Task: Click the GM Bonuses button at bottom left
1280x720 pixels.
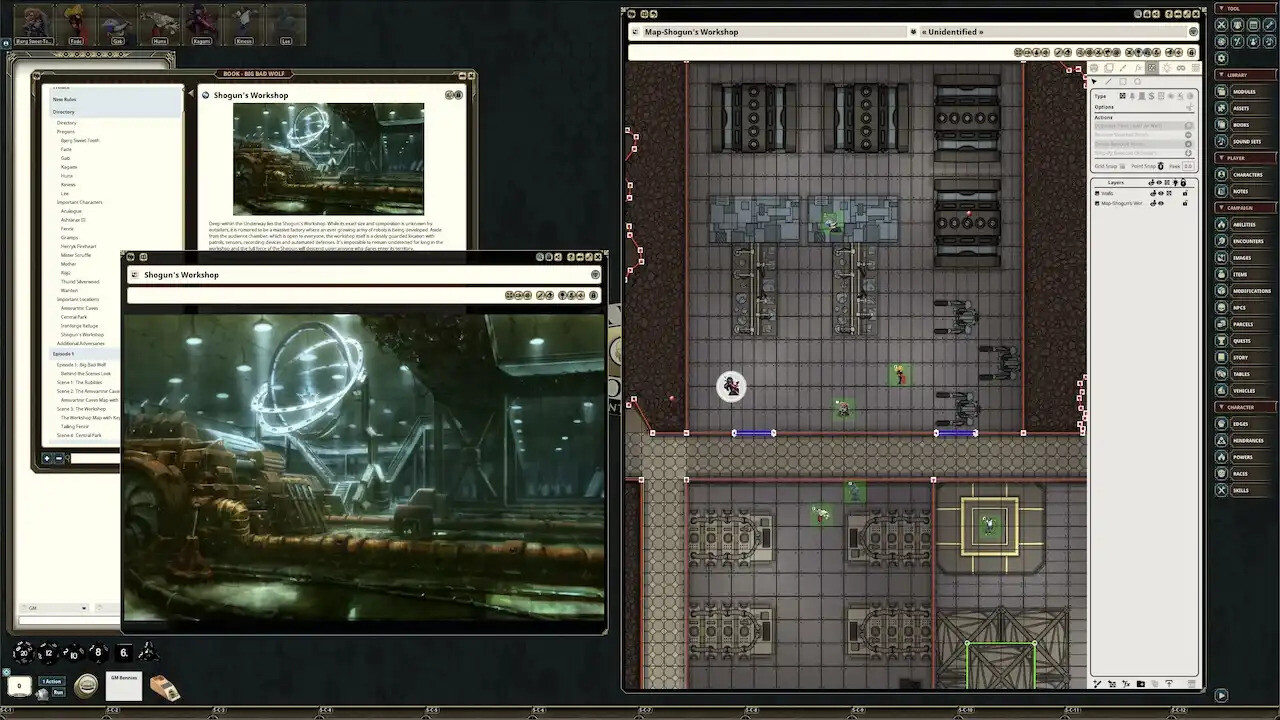Action: tap(124, 686)
